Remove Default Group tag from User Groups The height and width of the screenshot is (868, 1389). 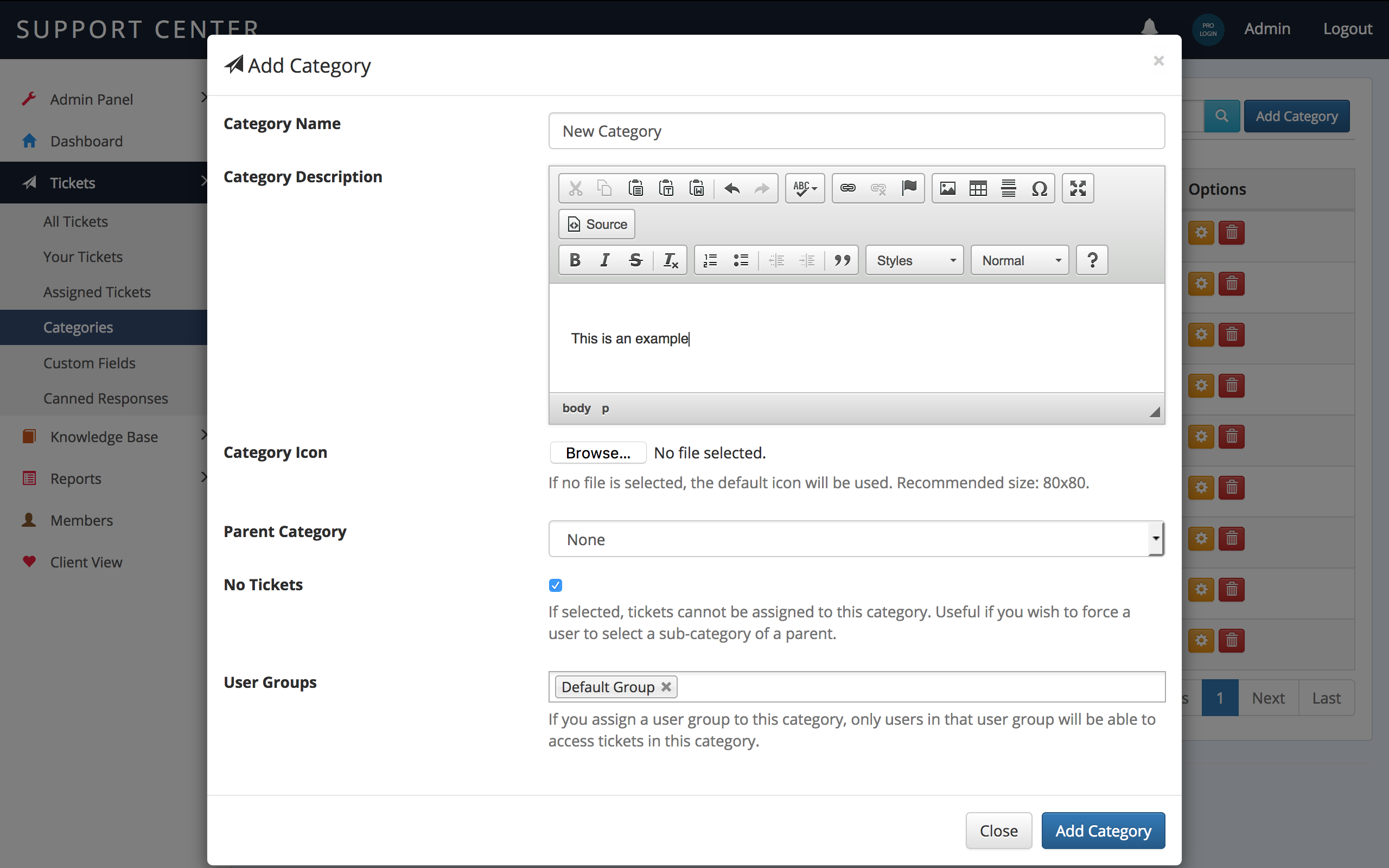666,687
